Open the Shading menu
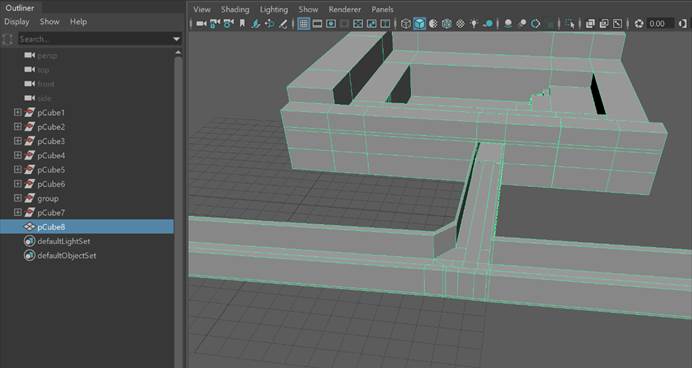This screenshot has width=692, height=368. pyautogui.click(x=235, y=9)
